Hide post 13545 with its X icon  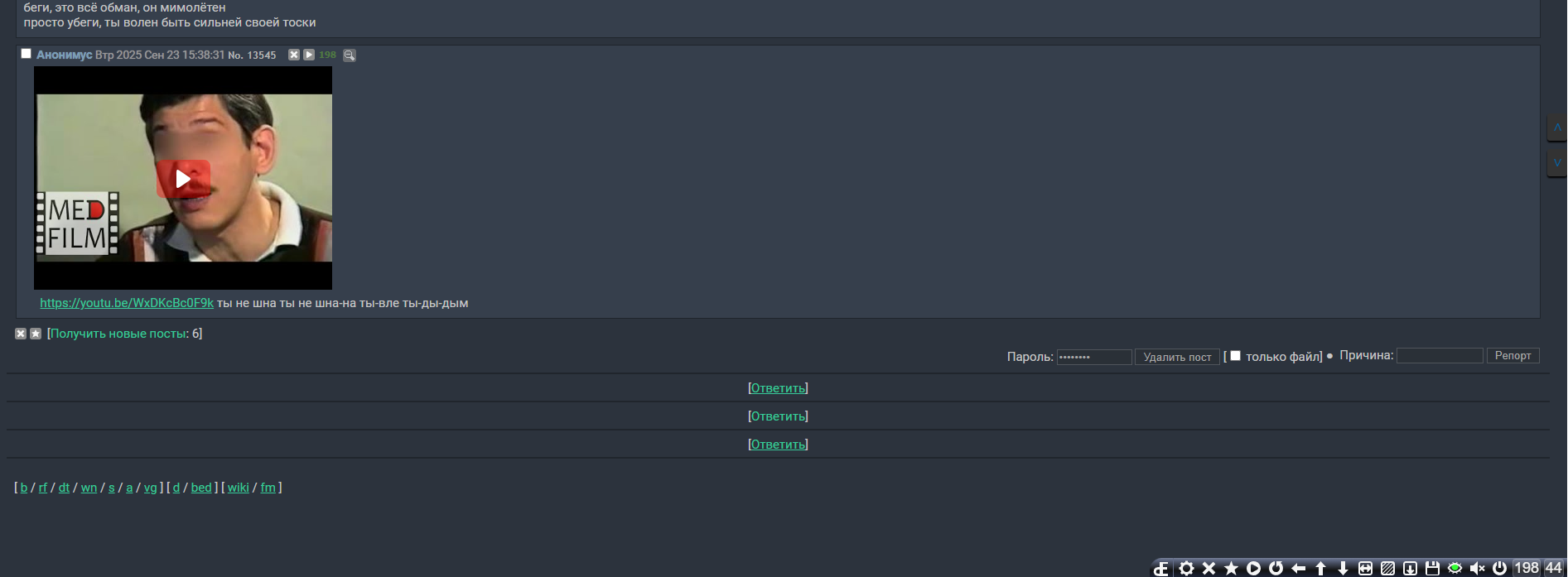pos(293,55)
